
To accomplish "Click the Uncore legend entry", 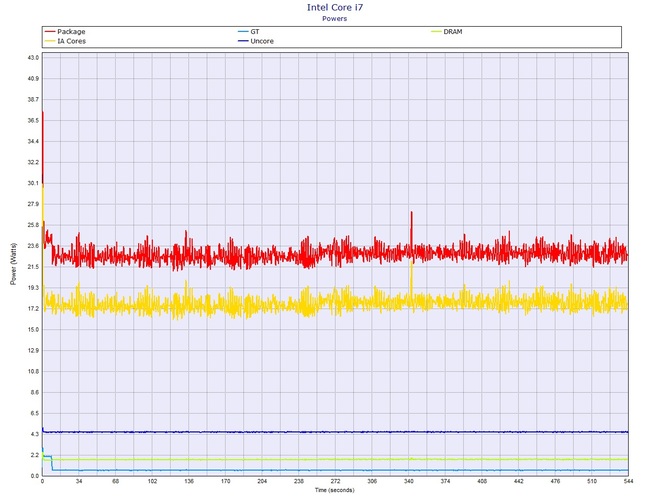I will (256, 41).
